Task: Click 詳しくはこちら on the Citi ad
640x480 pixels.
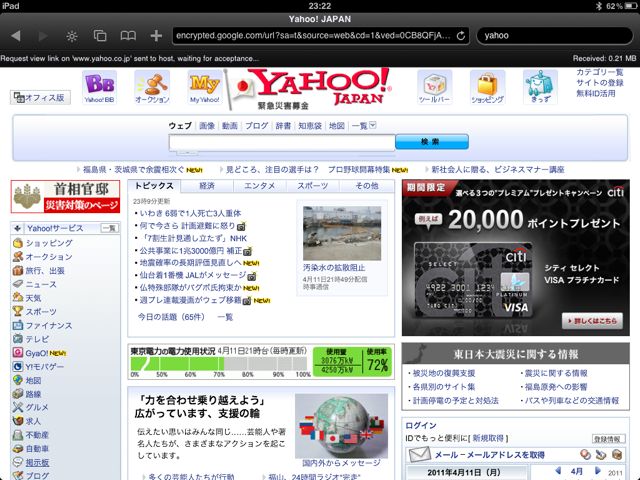Action: pos(592,321)
